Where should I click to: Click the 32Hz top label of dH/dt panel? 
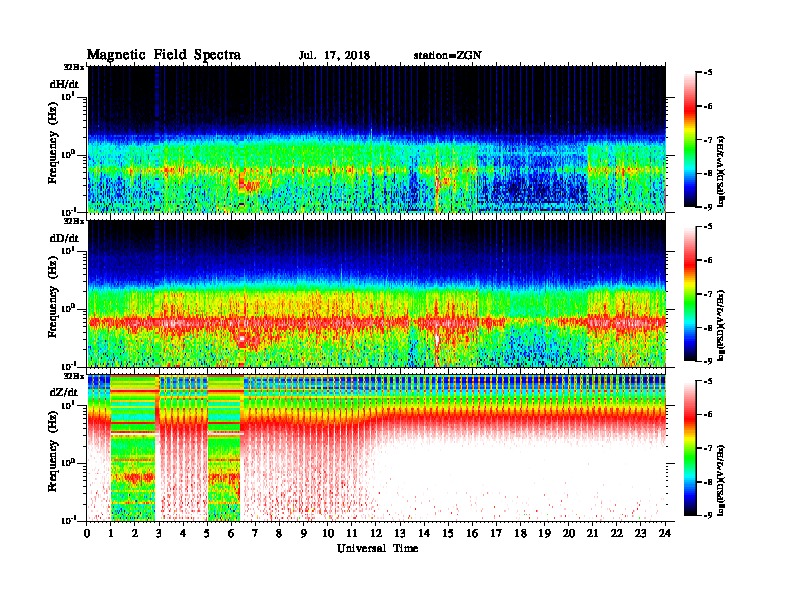[x=73, y=67]
